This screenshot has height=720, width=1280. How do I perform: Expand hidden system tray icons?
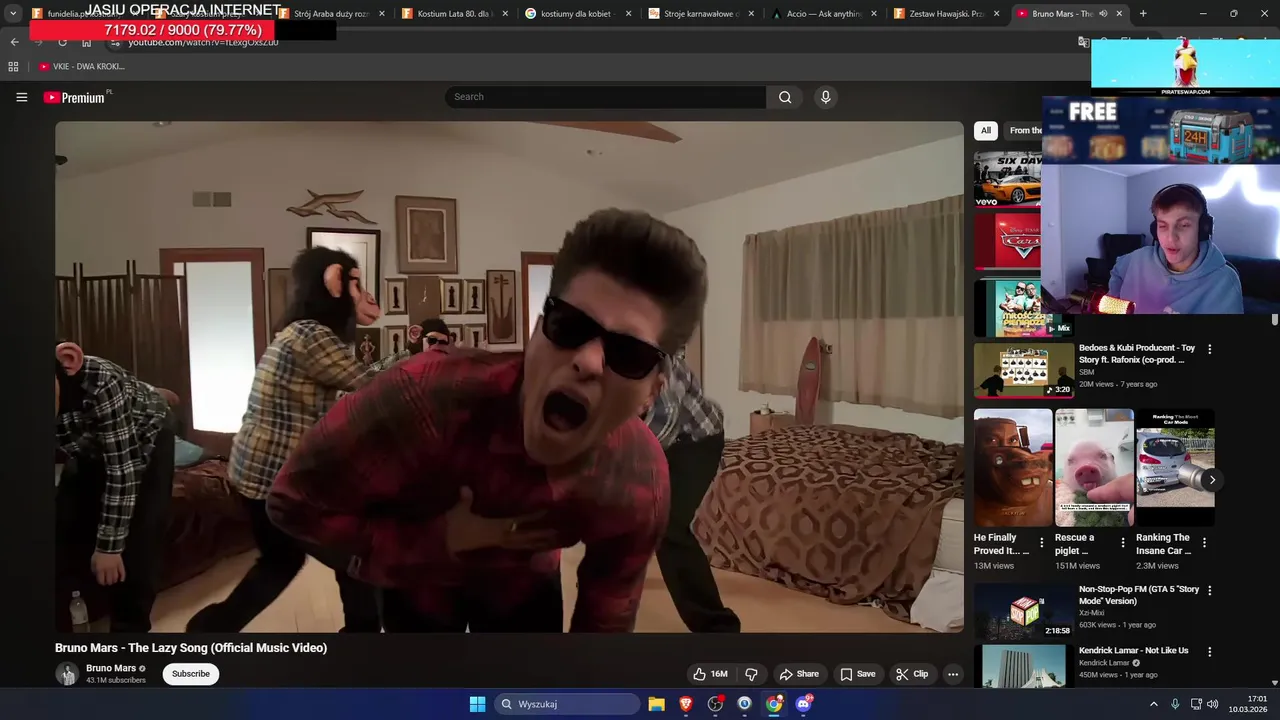[x=1153, y=704]
